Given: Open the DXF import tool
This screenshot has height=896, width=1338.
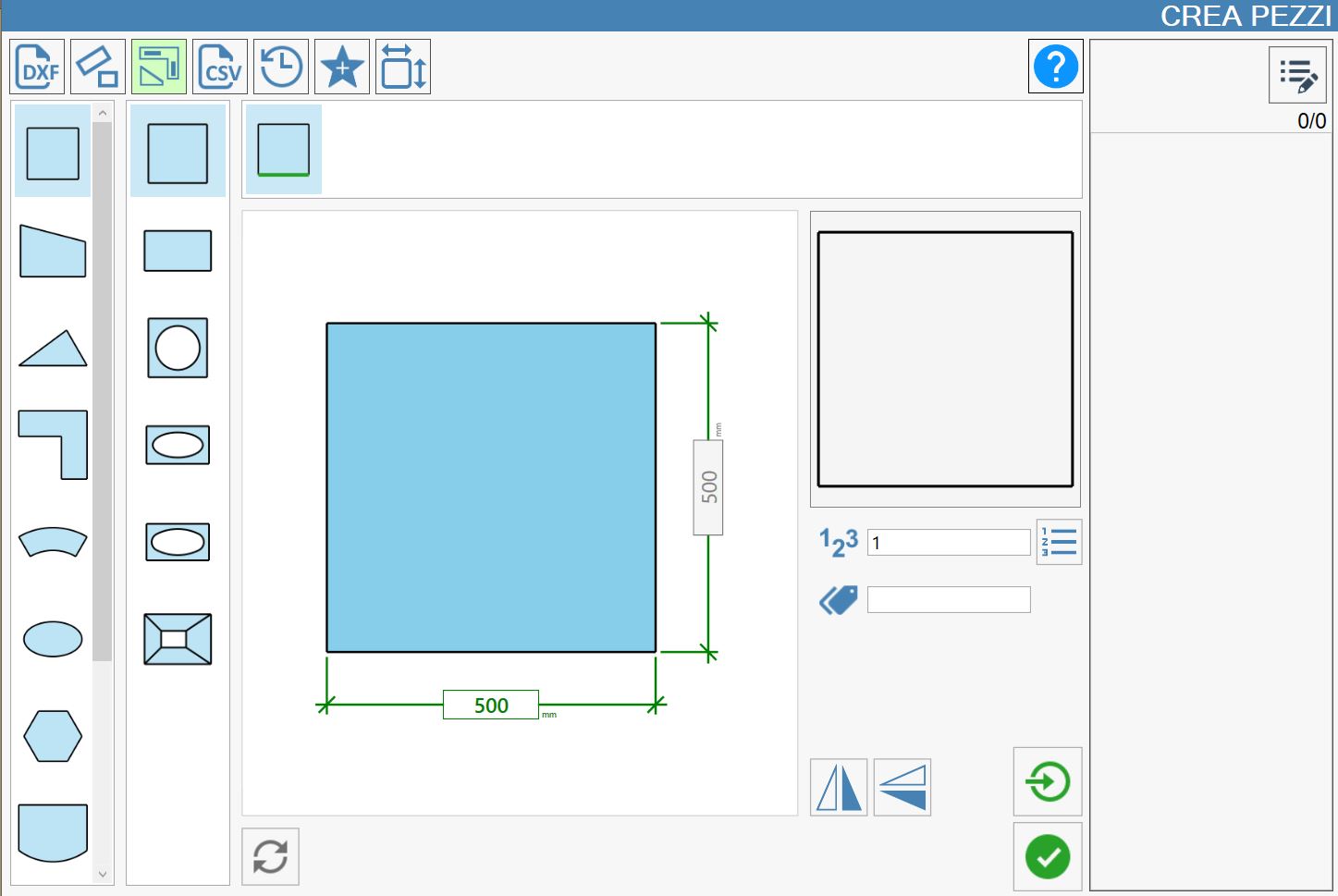Looking at the screenshot, I should click(x=37, y=67).
